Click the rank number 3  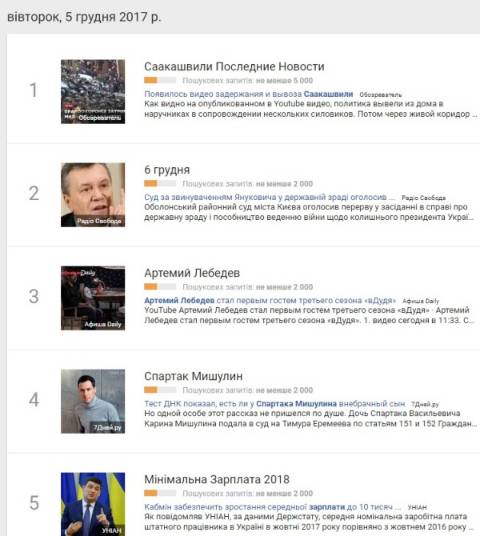(34, 296)
